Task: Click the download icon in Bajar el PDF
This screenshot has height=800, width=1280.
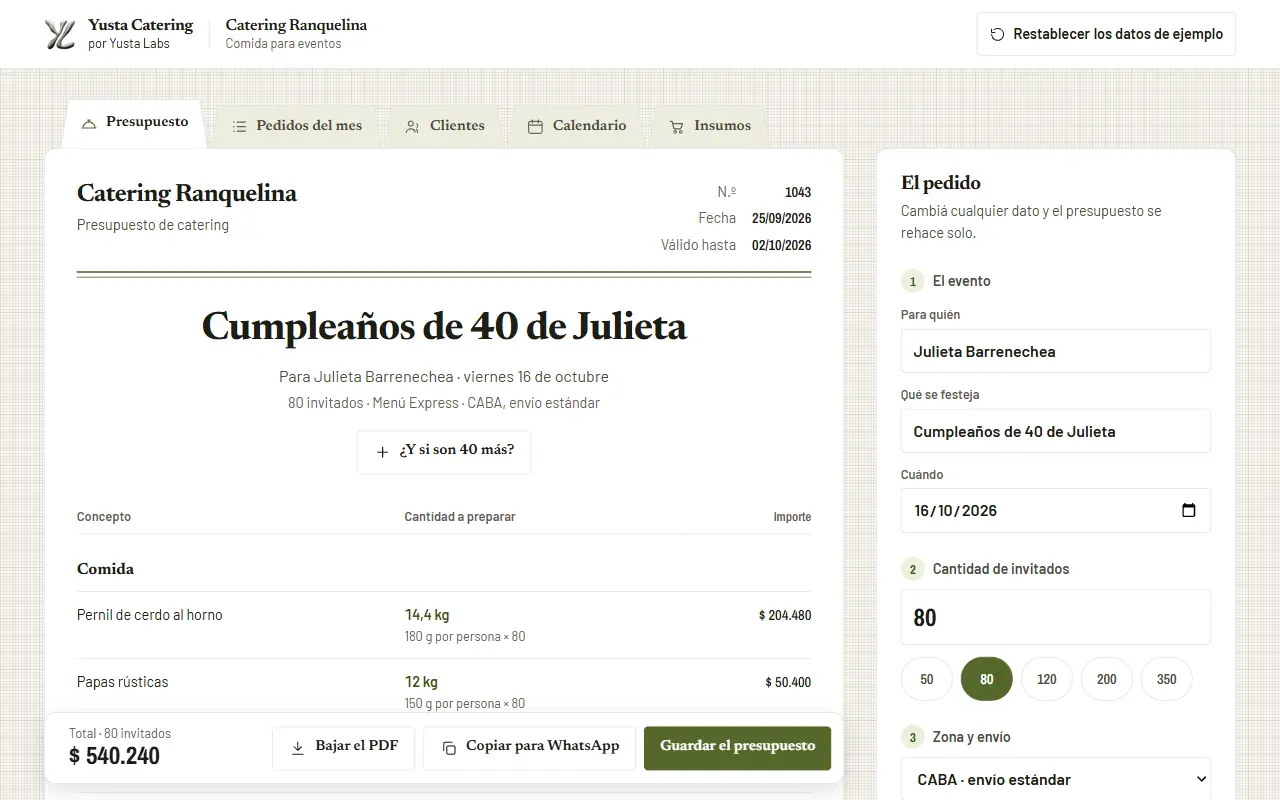Action: pyautogui.click(x=298, y=748)
